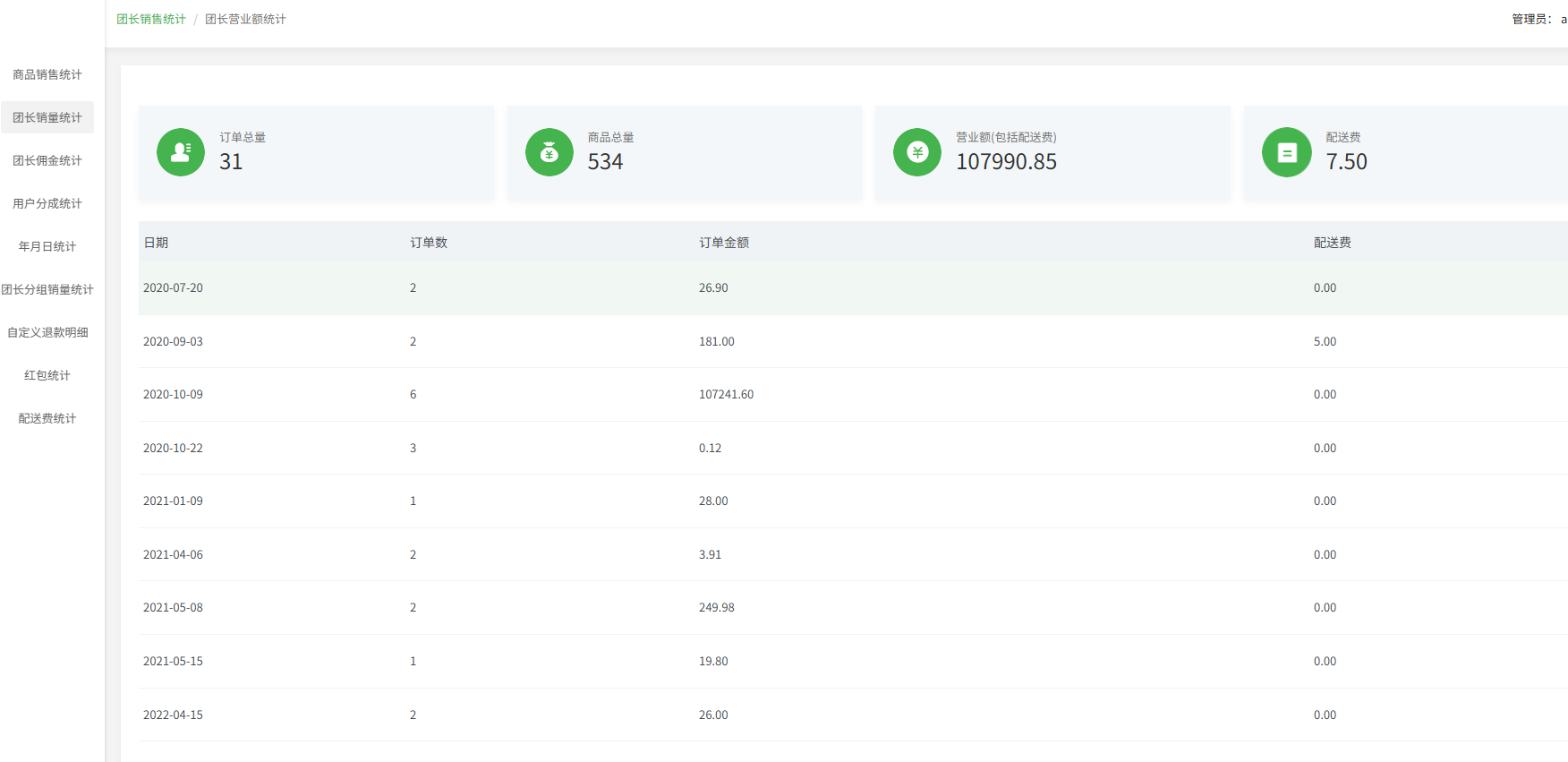Select 团长销量统计 sidebar item
The image size is (1568, 762).
tap(47, 117)
